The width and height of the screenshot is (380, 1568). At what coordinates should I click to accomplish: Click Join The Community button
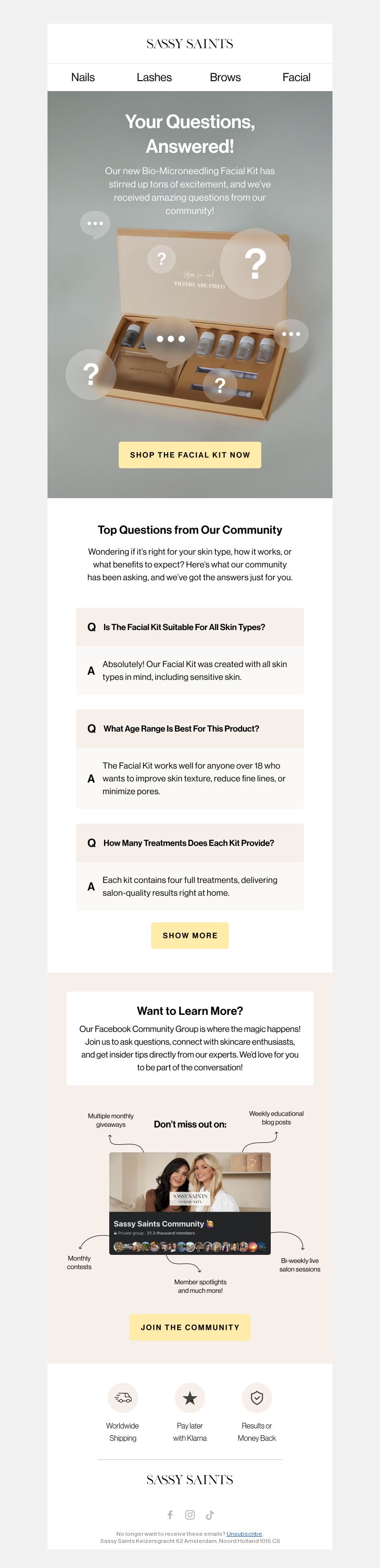pos(190,1327)
